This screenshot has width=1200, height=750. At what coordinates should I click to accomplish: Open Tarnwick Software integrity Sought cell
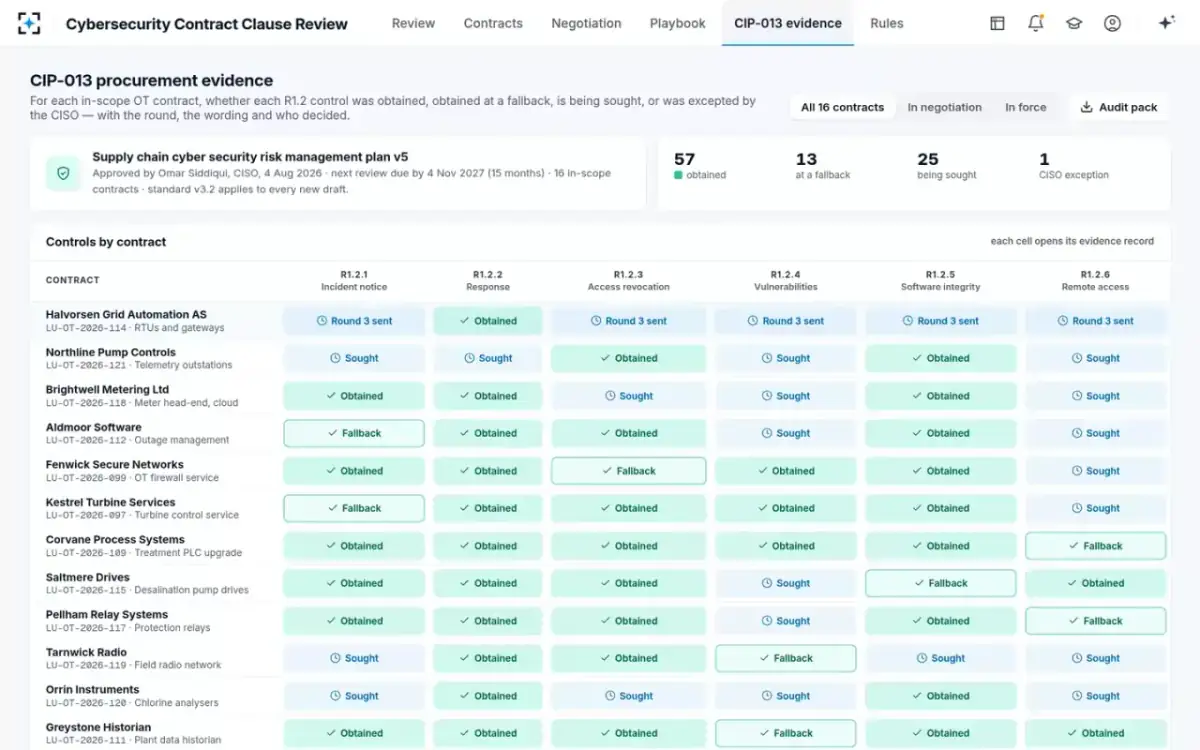click(941, 658)
